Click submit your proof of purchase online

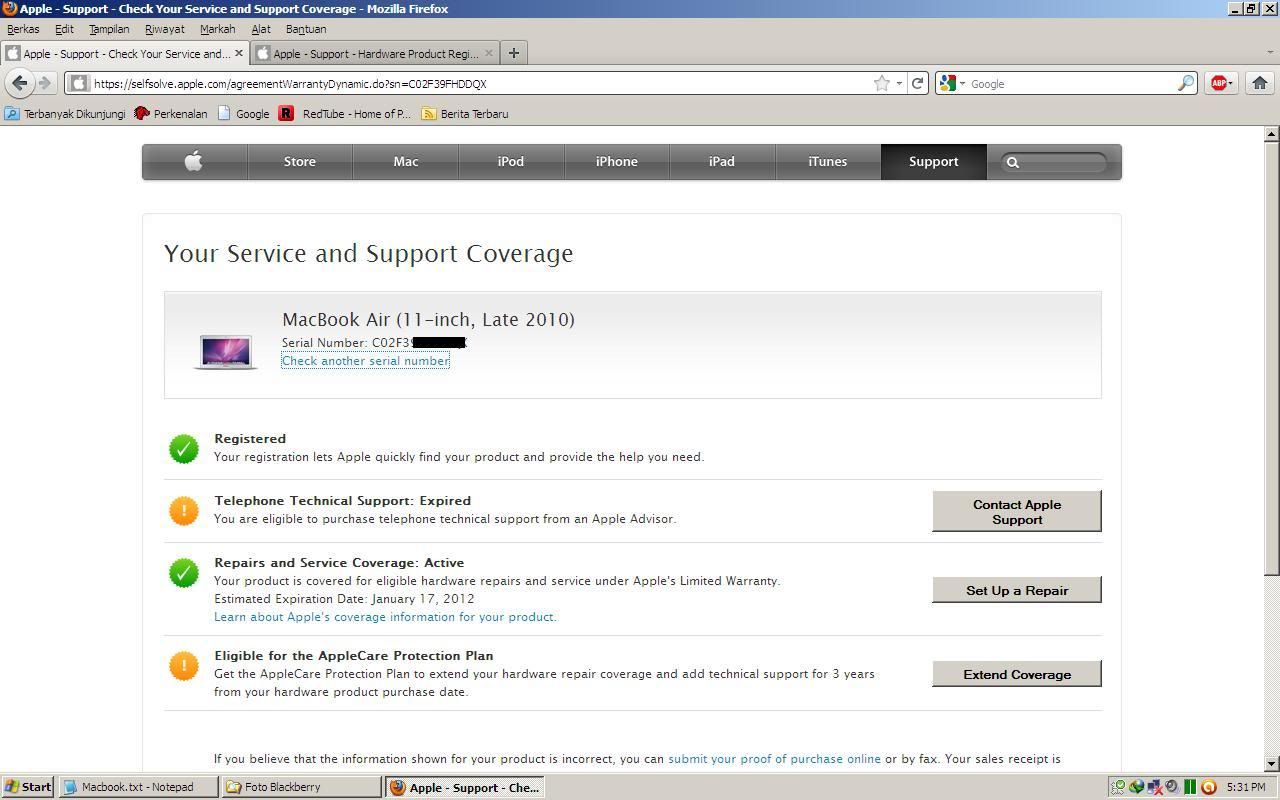pyautogui.click(x=774, y=759)
